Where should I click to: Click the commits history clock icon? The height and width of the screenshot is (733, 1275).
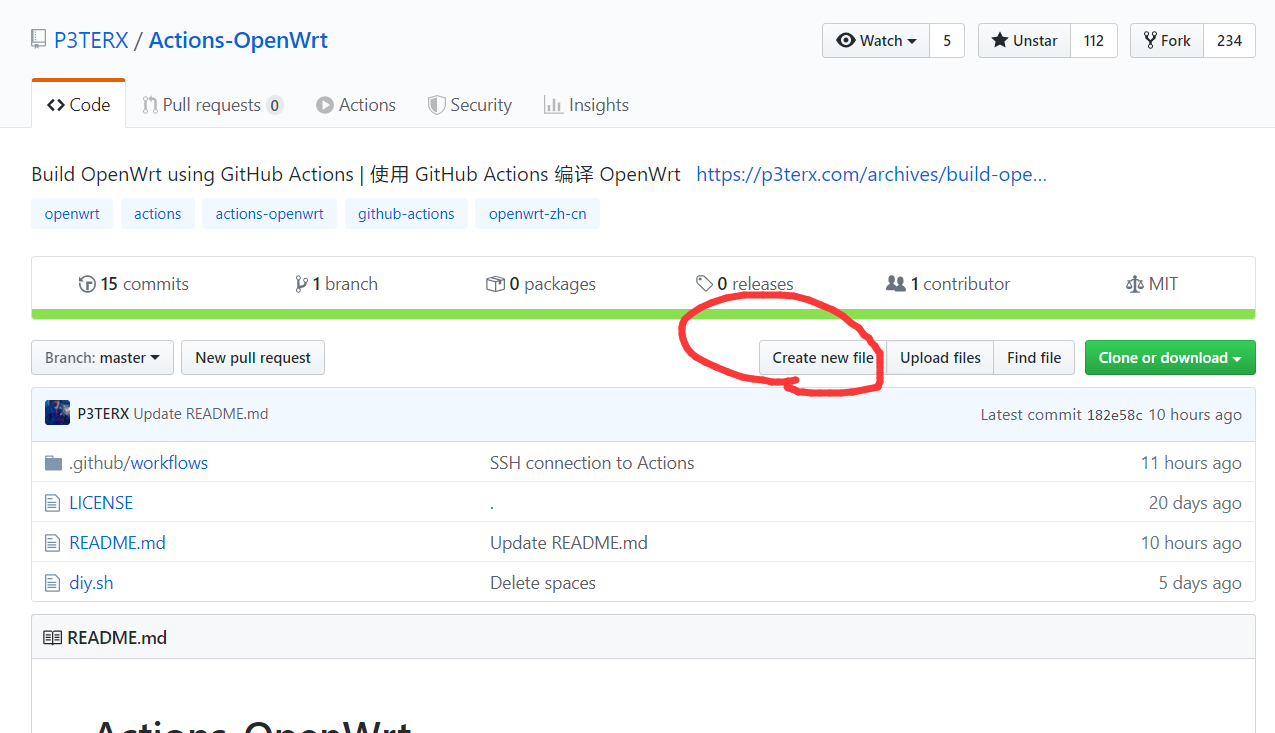point(87,284)
